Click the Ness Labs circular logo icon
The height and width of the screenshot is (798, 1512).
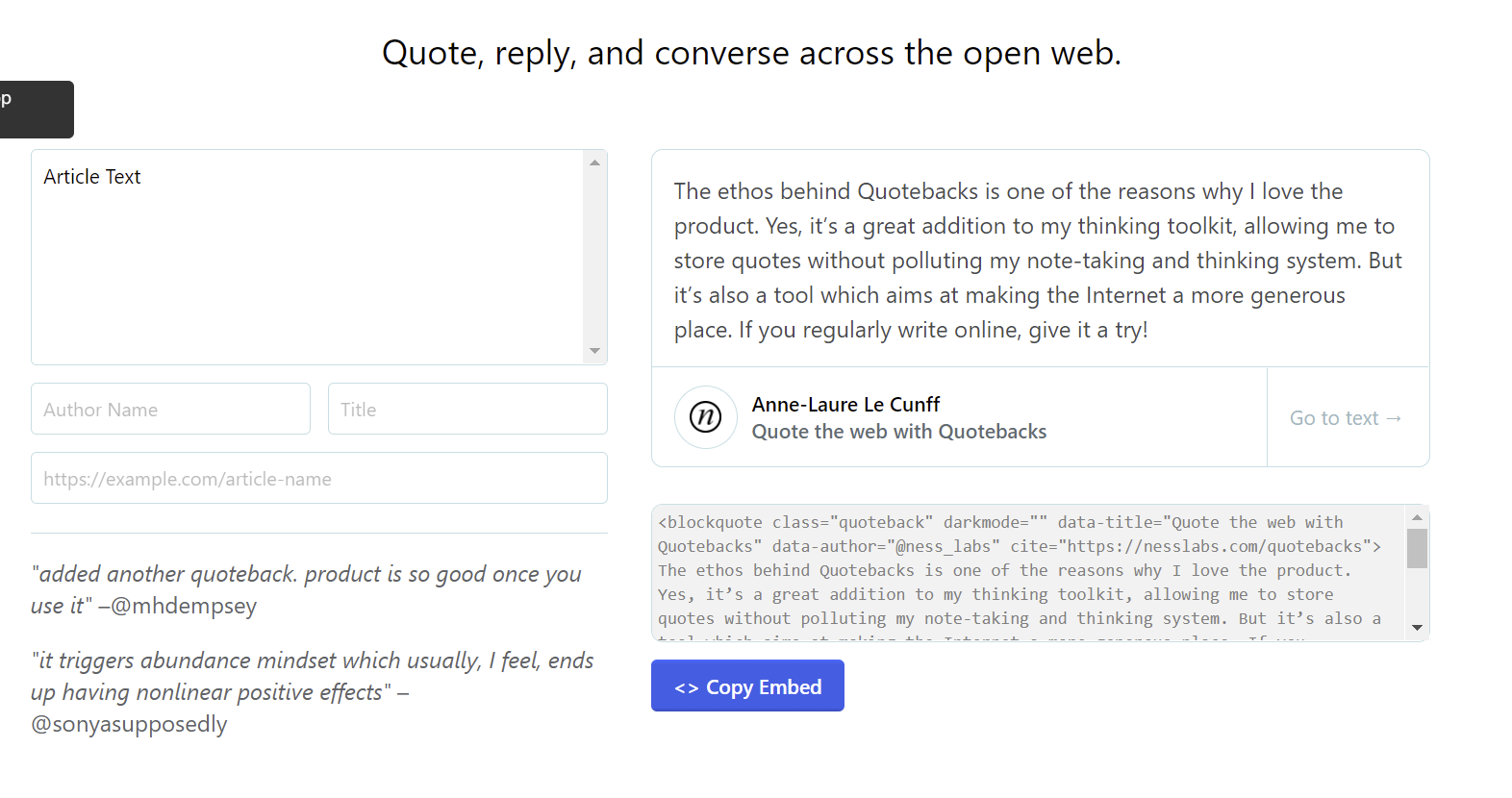pos(705,417)
